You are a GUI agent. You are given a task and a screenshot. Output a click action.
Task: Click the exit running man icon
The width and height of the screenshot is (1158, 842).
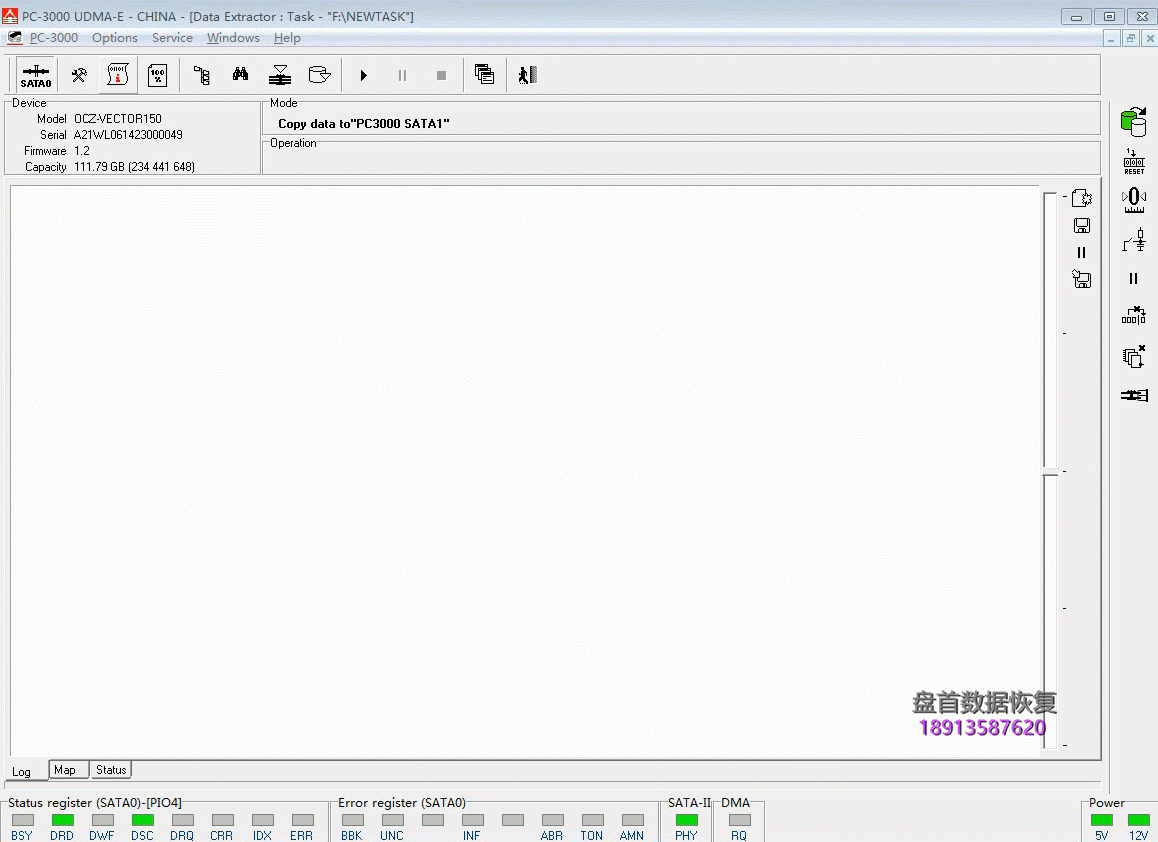(527, 75)
